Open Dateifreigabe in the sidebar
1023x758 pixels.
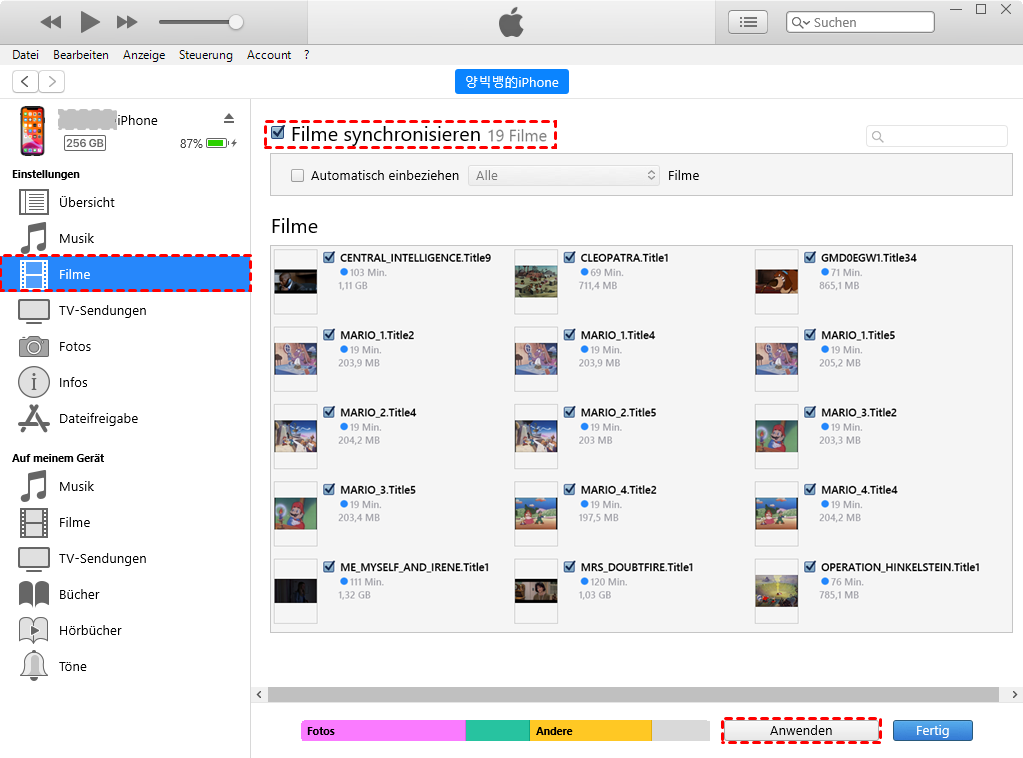(x=125, y=418)
